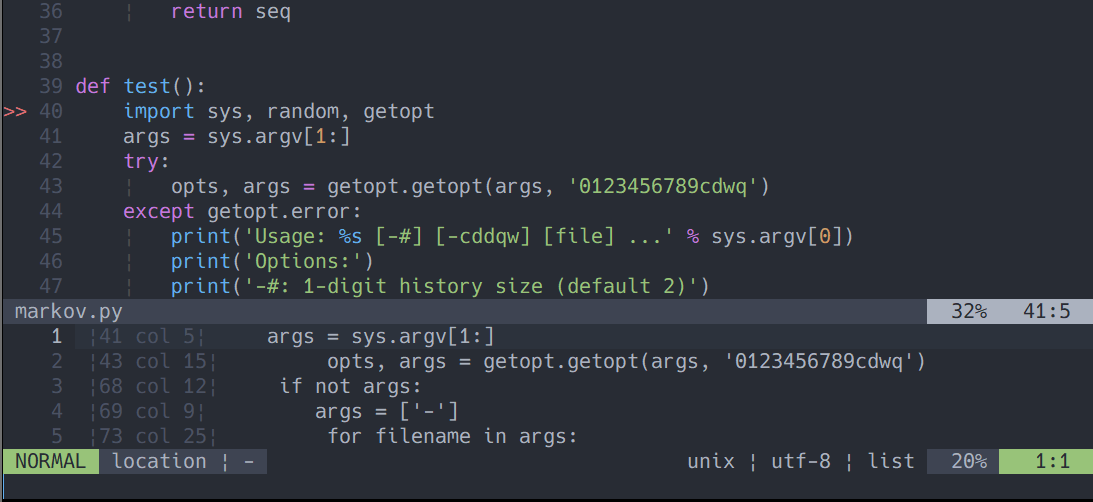Place cursor on 'def test():' line
1093x502 pixels.
tap(141, 86)
